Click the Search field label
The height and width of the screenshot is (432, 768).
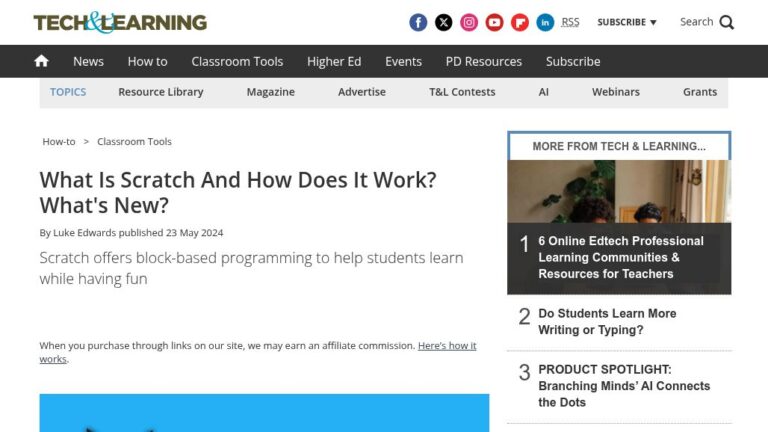pyautogui.click(x=696, y=22)
